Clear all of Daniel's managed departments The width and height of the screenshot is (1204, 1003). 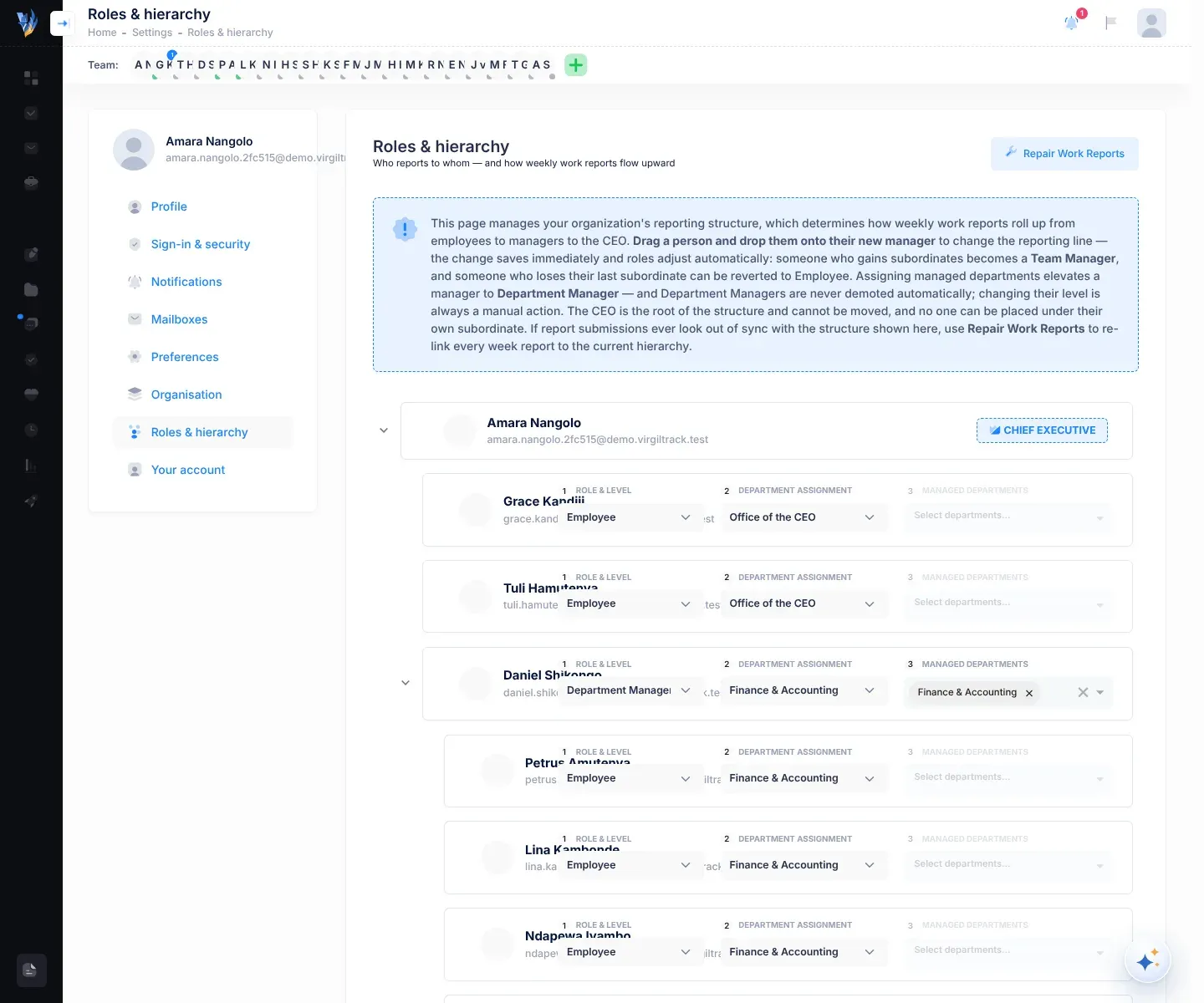1083,692
